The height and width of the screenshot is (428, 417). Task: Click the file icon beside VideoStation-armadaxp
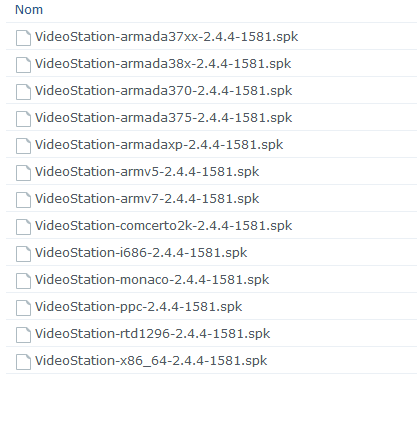pyautogui.click(x=23, y=145)
